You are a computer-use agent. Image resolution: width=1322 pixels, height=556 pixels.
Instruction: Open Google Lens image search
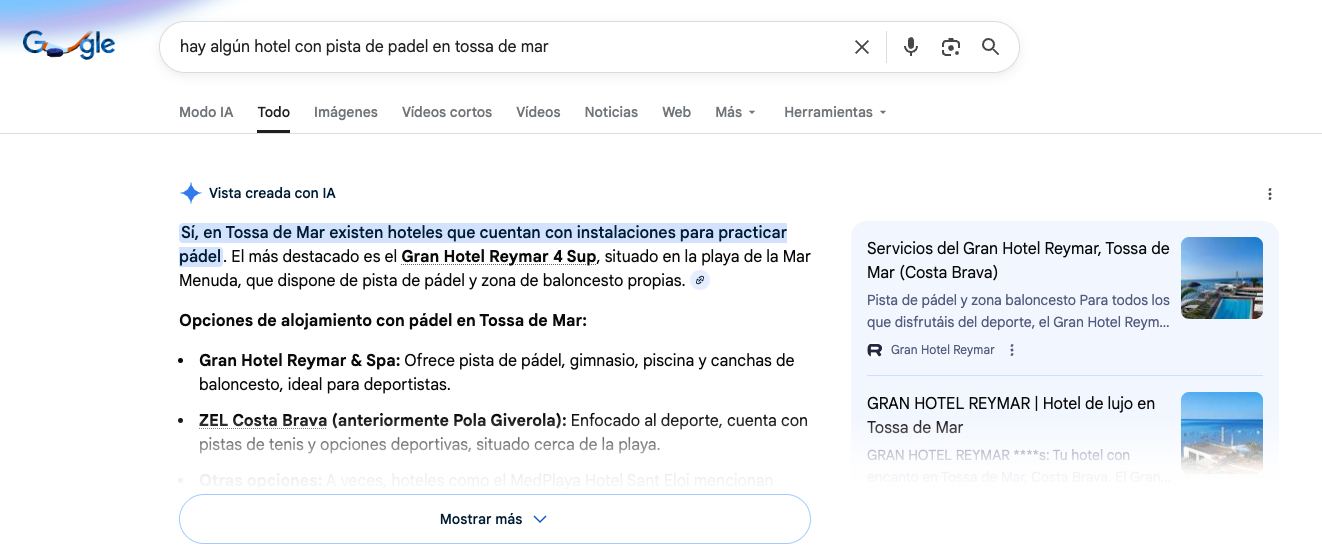950,47
